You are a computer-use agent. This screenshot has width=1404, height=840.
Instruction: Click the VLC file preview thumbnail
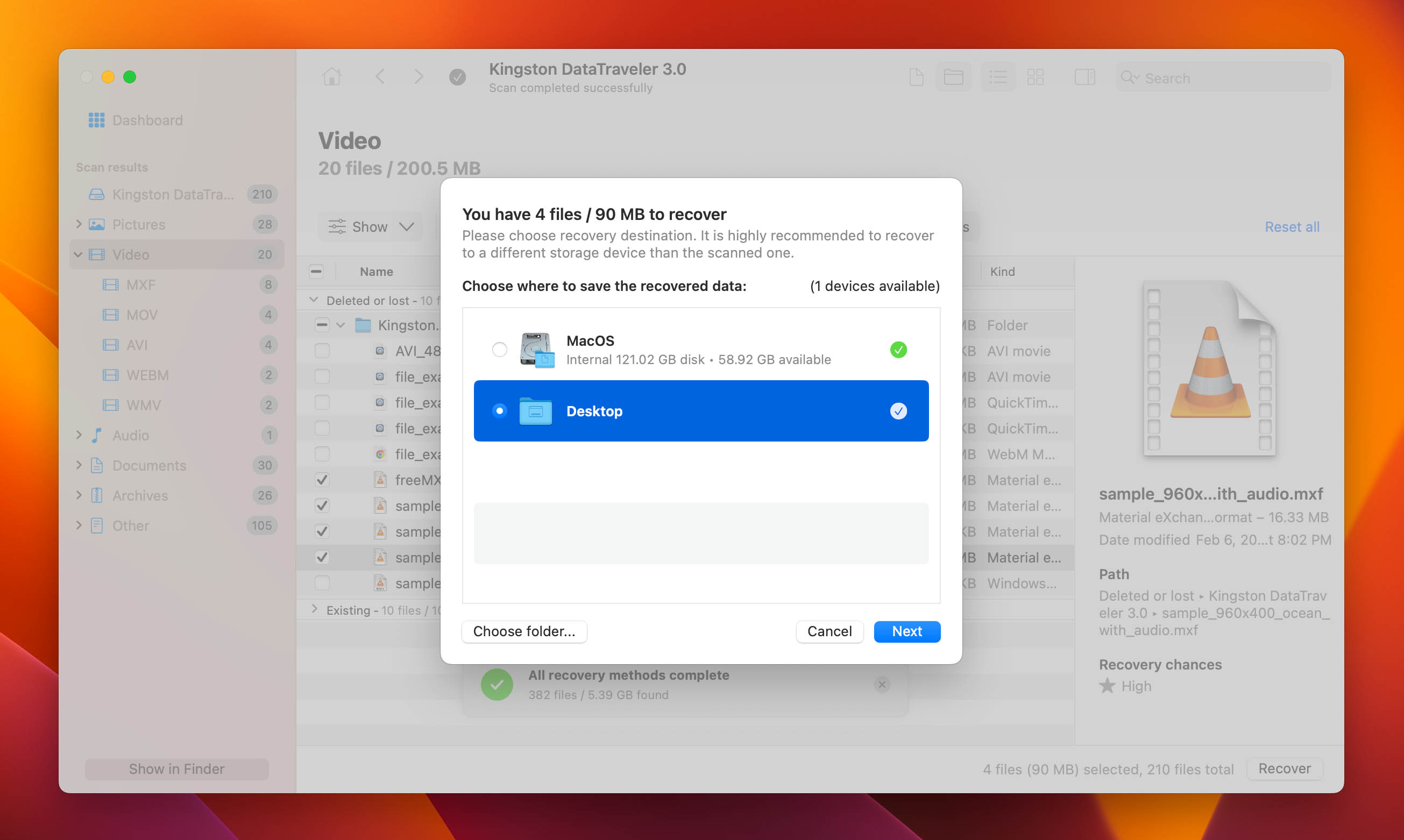pos(1209,368)
